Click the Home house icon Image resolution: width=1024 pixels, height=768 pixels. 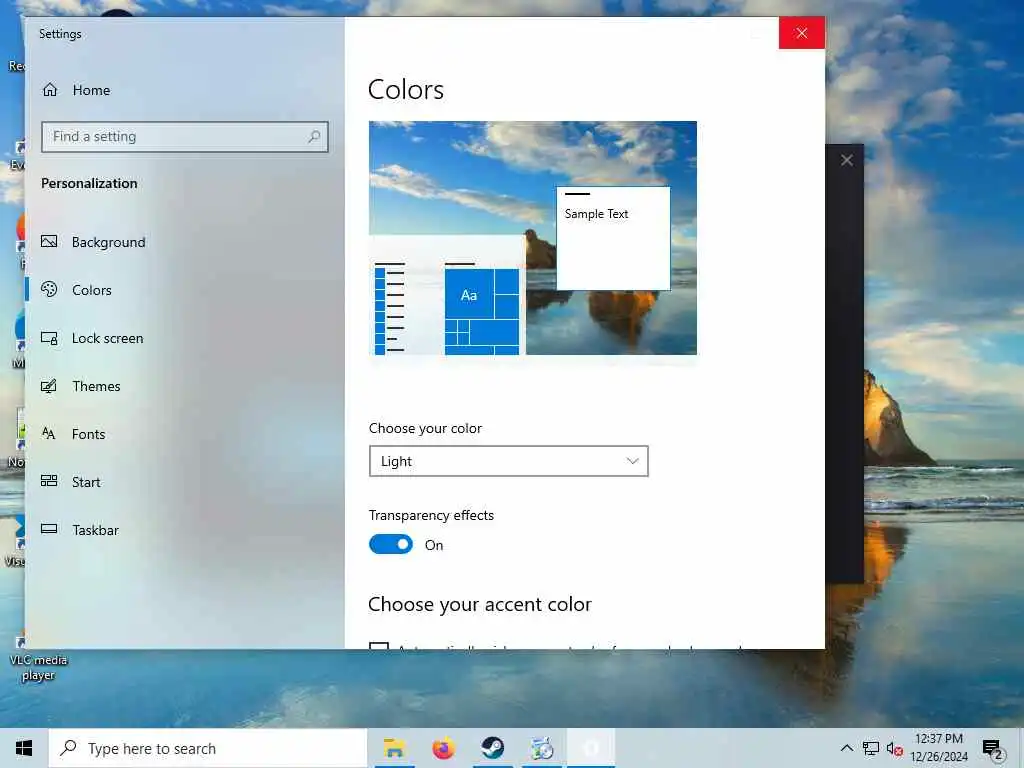(x=50, y=90)
